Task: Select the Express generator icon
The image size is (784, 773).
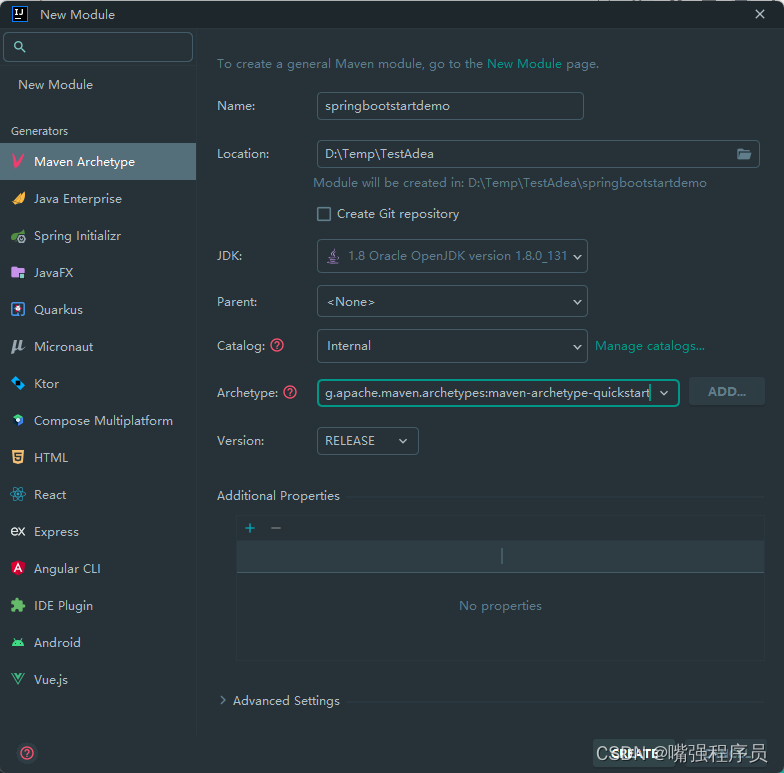Action: (x=18, y=531)
